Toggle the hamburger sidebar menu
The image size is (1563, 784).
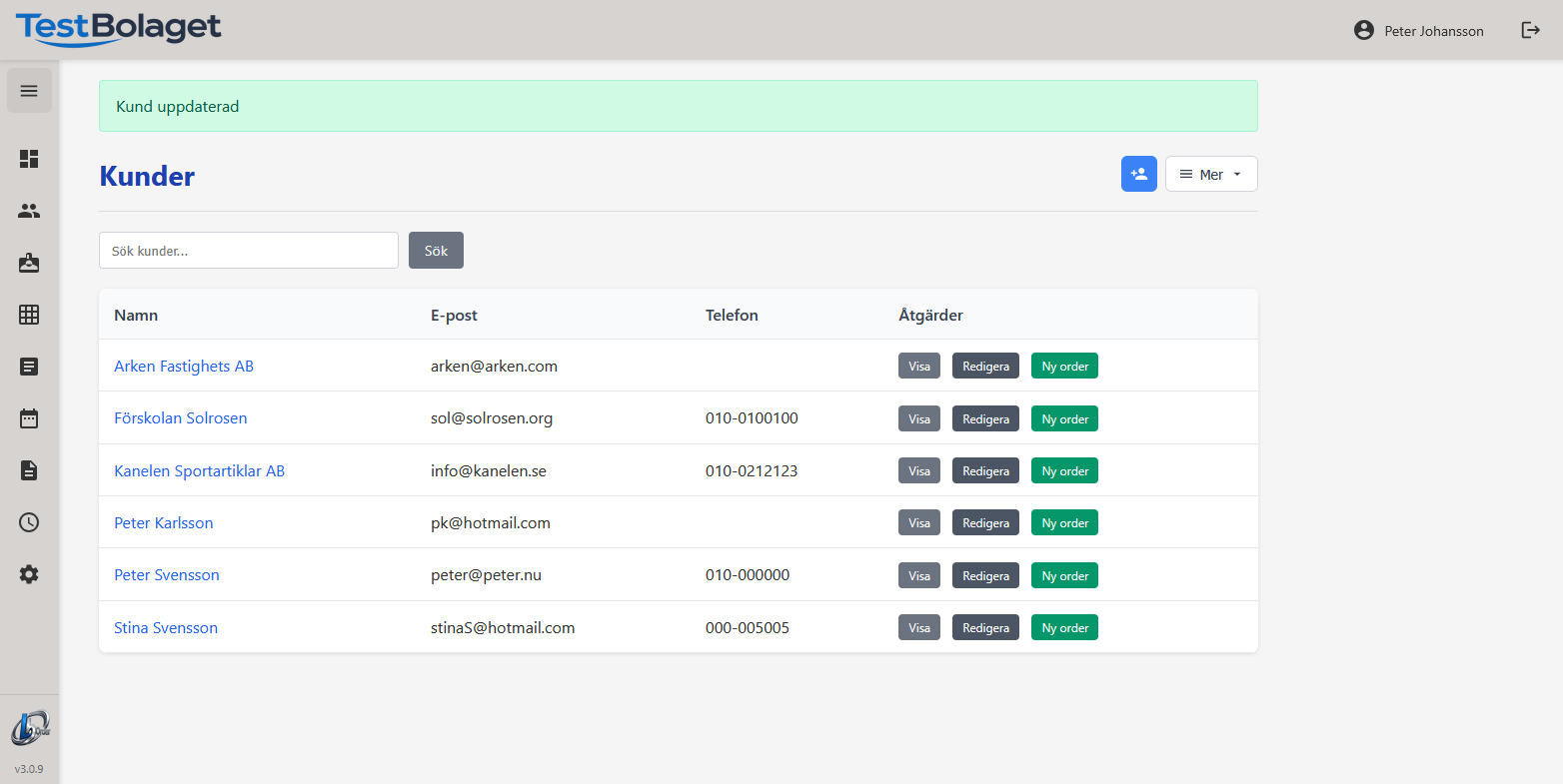pyautogui.click(x=29, y=91)
